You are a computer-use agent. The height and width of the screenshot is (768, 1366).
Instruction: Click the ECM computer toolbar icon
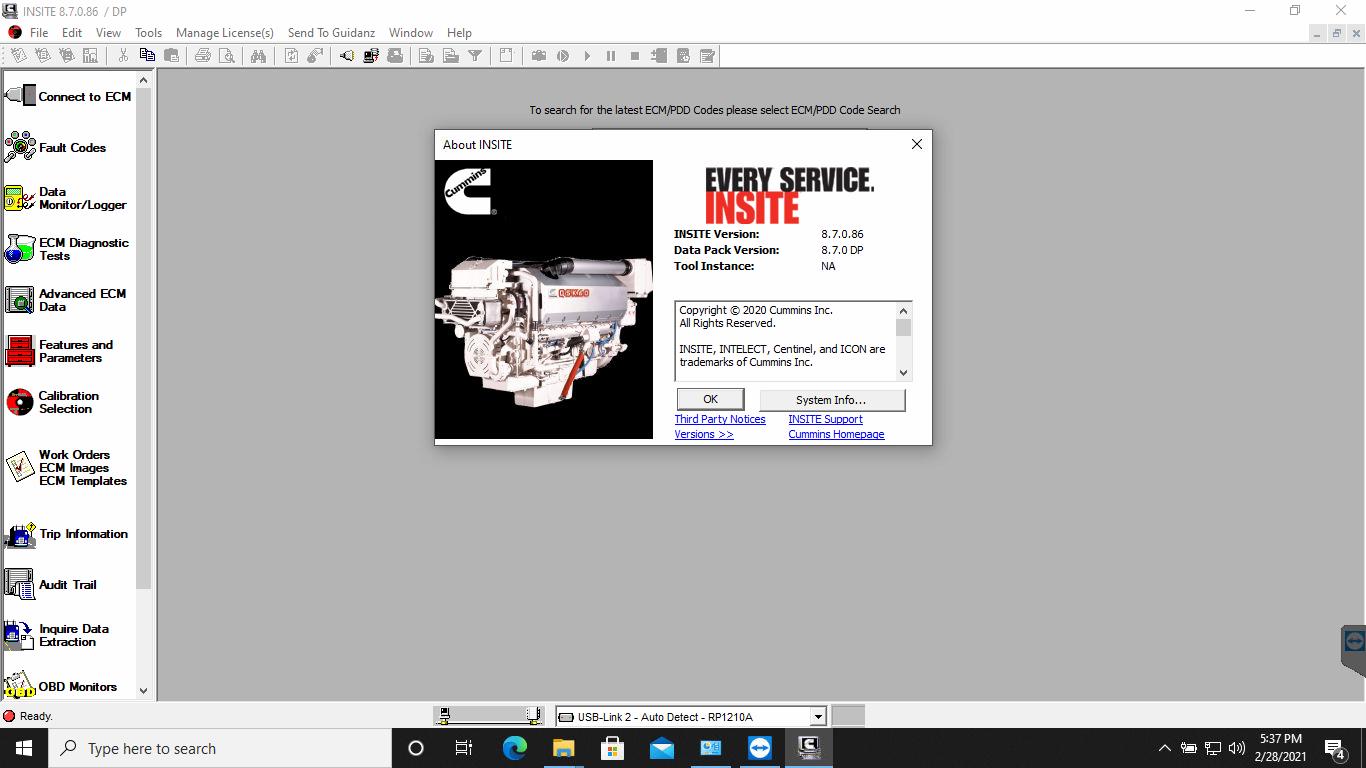coord(371,56)
